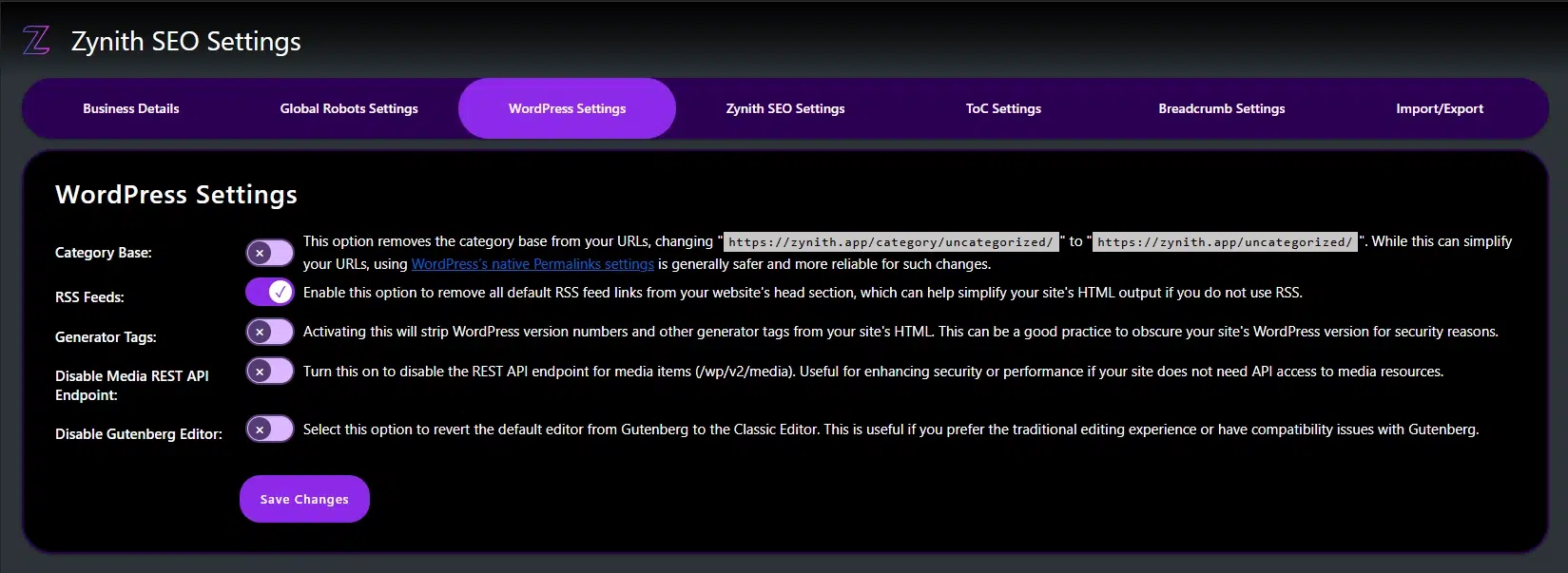The height and width of the screenshot is (573, 1568).
Task: Turn off the RSS Feeds toggle
Action: tap(270, 292)
